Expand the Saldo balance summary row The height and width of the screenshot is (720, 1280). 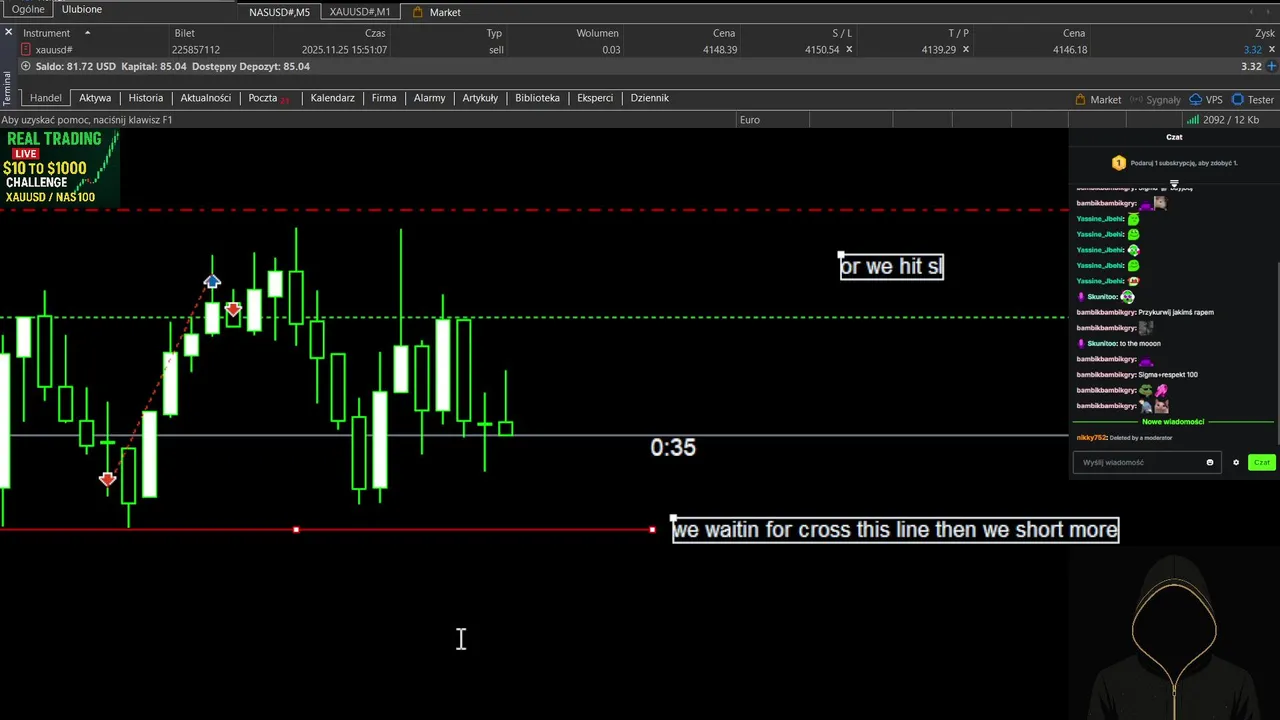pyautogui.click(x=26, y=66)
